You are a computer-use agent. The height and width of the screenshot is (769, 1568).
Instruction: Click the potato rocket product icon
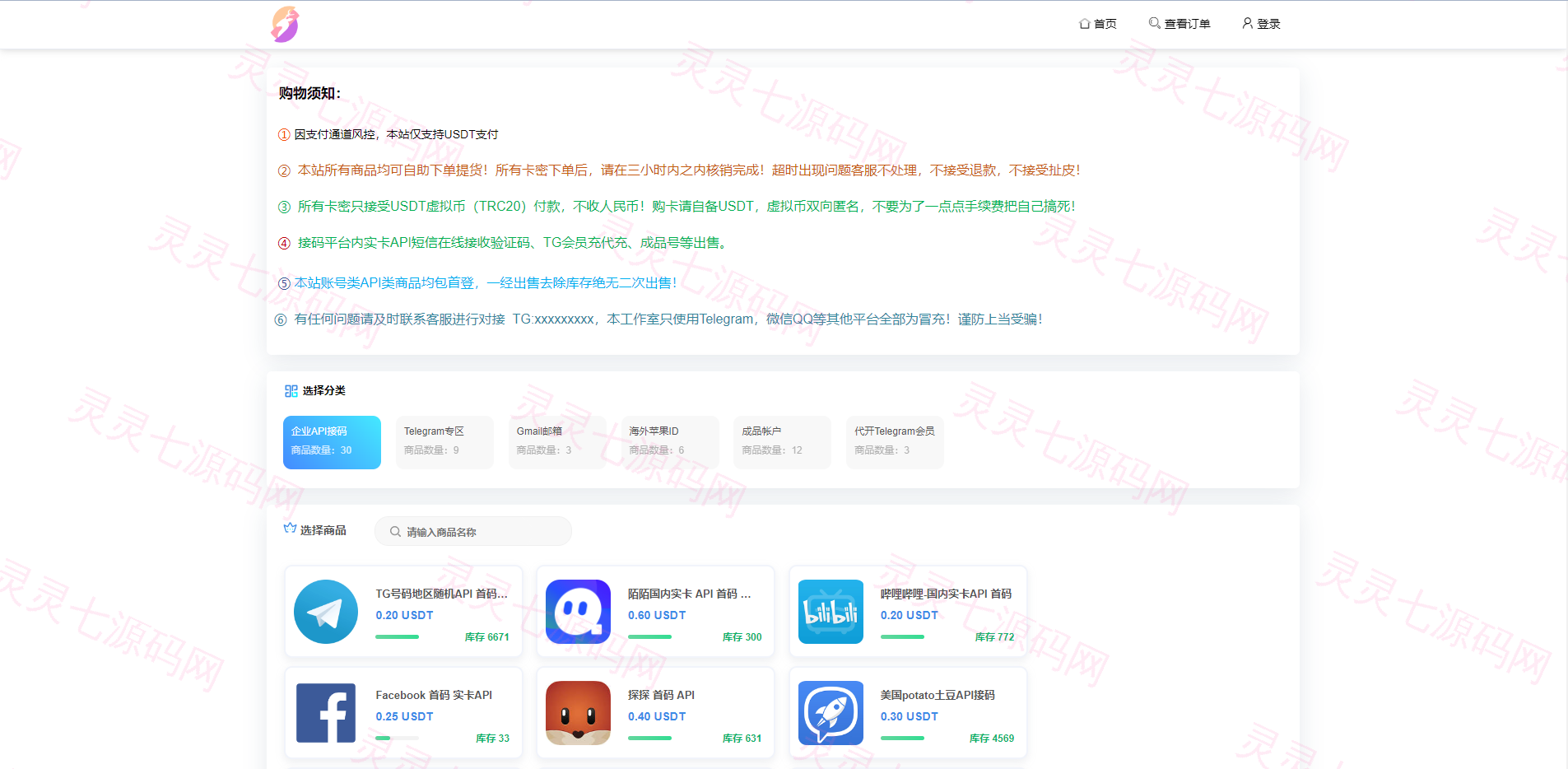click(x=831, y=713)
